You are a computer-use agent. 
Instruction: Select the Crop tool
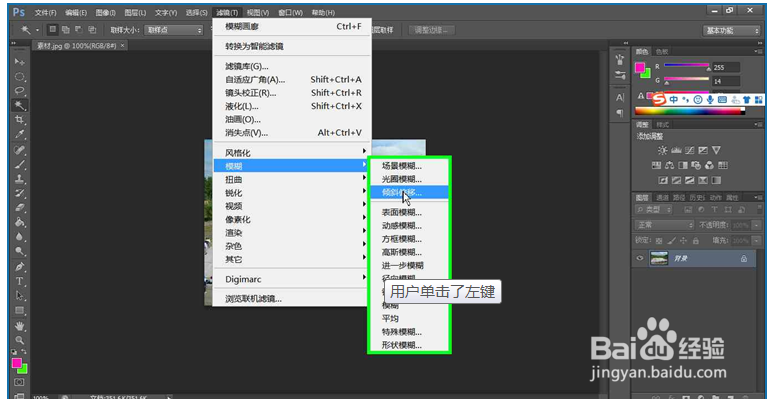coord(20,120)
